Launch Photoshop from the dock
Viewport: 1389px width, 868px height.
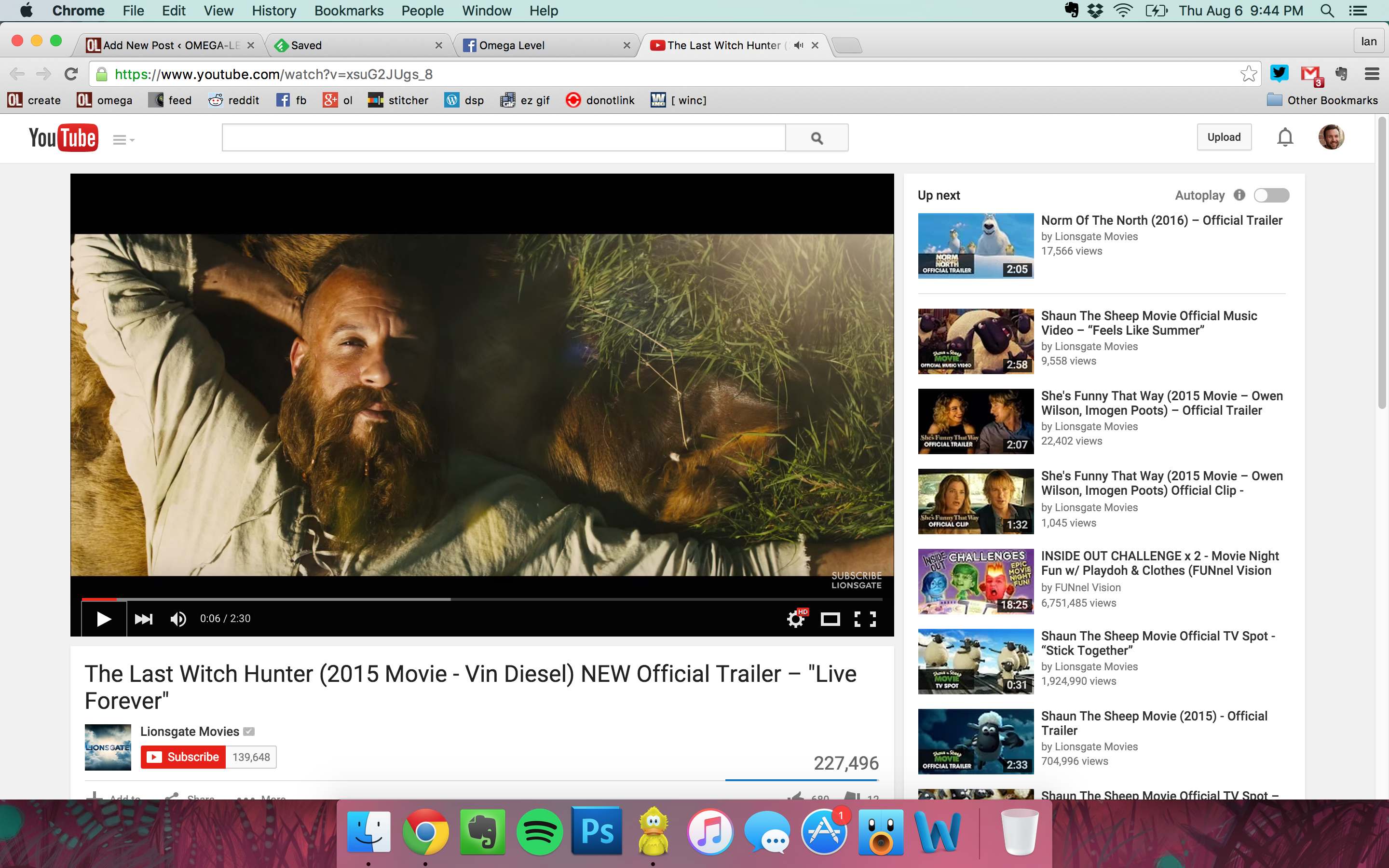click(x=596, y=832)
